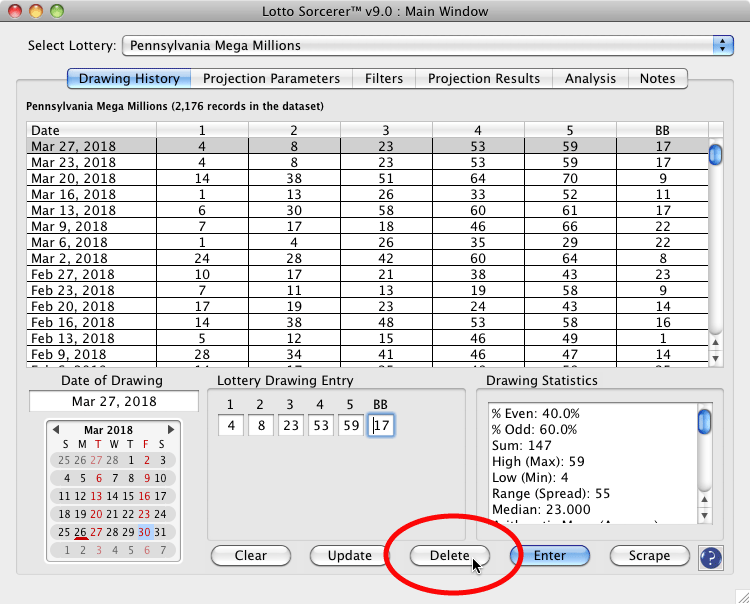750x604 pixels.
Task: Select the Feb 20, 2018 row
Action: coord(367,306)
